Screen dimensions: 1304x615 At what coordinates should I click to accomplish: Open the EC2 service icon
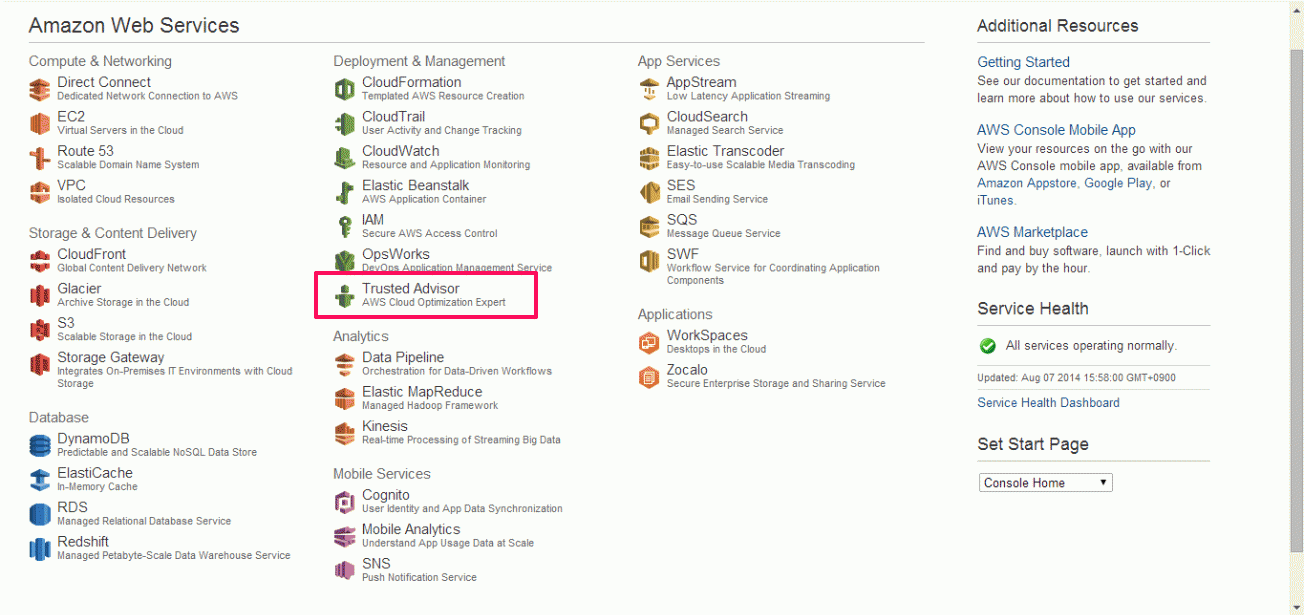click(40, 124)
